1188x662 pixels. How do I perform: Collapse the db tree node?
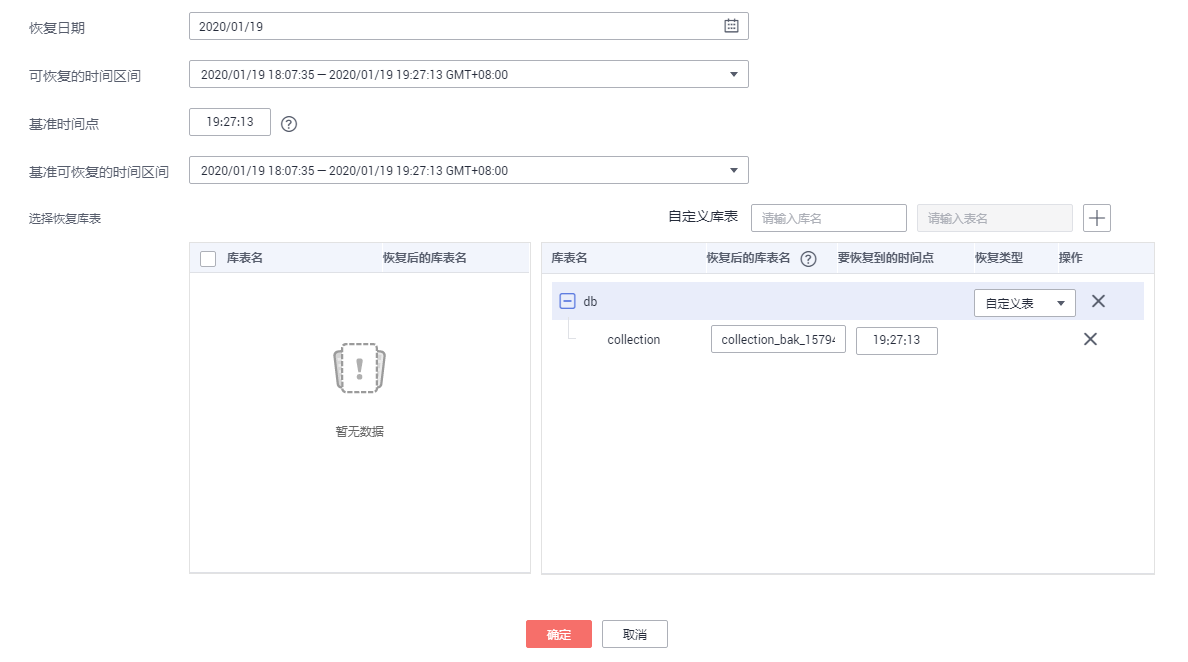coord(567,301)
